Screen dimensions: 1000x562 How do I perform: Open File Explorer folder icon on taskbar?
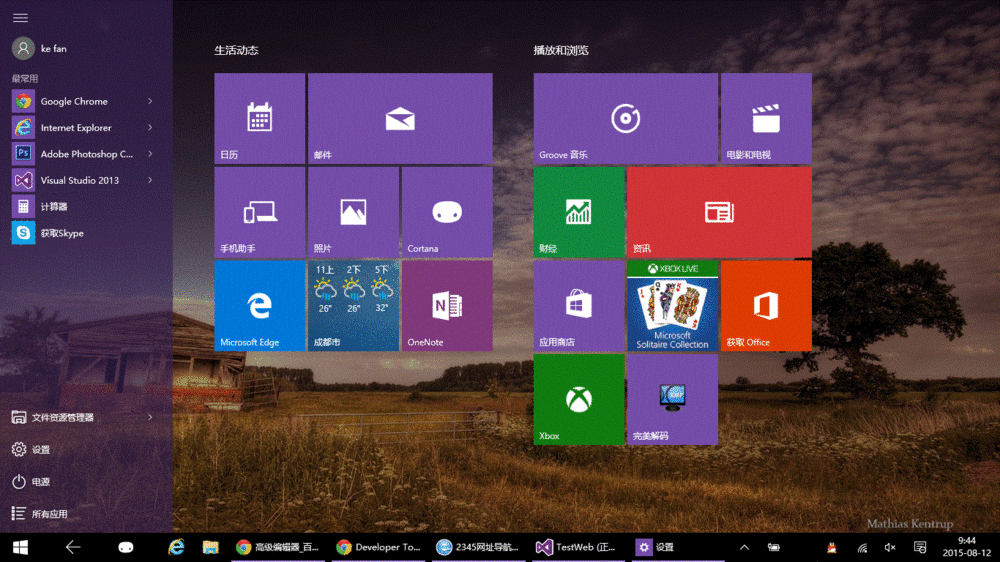[210, 547]
